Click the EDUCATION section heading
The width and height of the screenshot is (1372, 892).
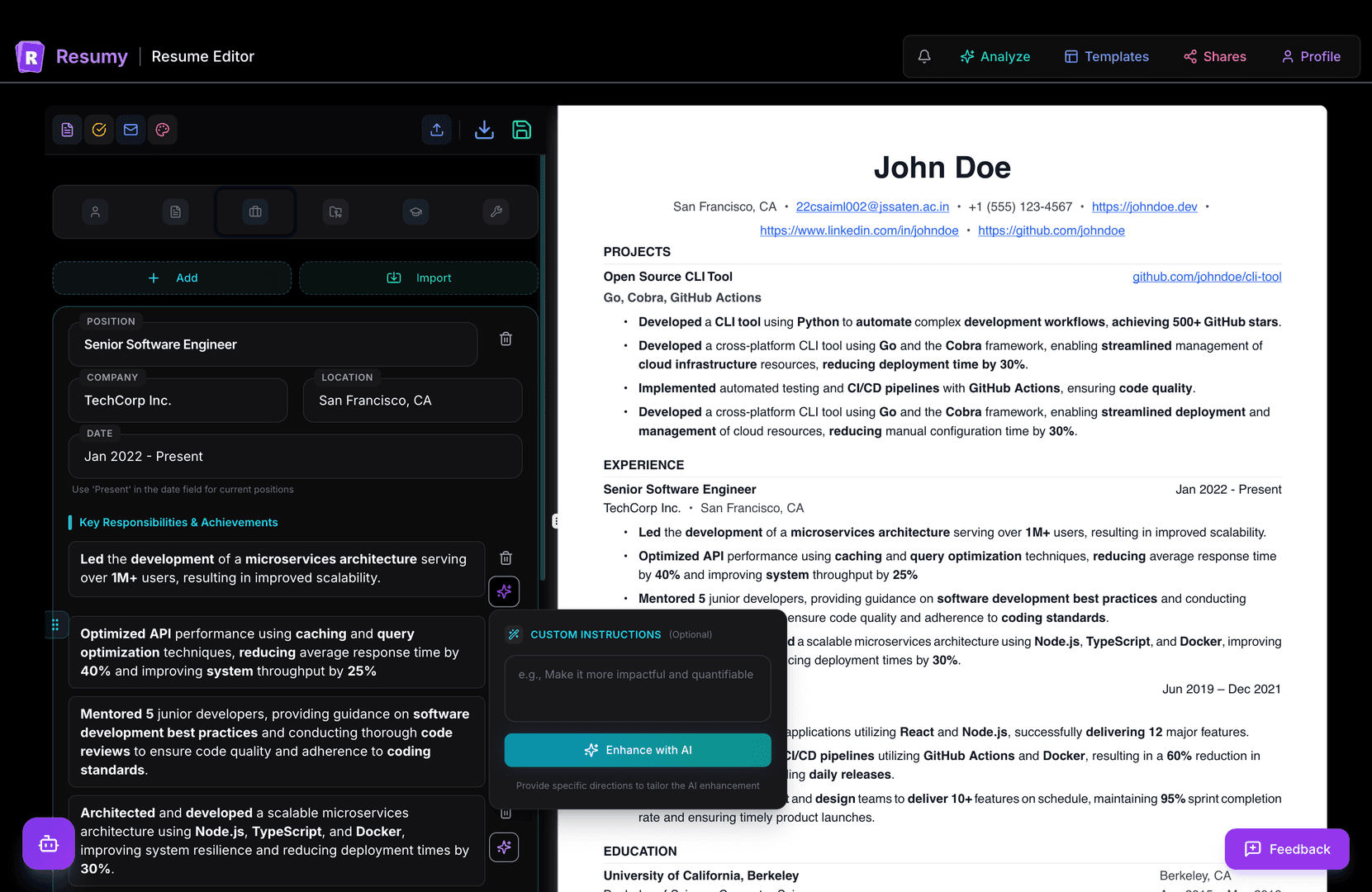640,852
